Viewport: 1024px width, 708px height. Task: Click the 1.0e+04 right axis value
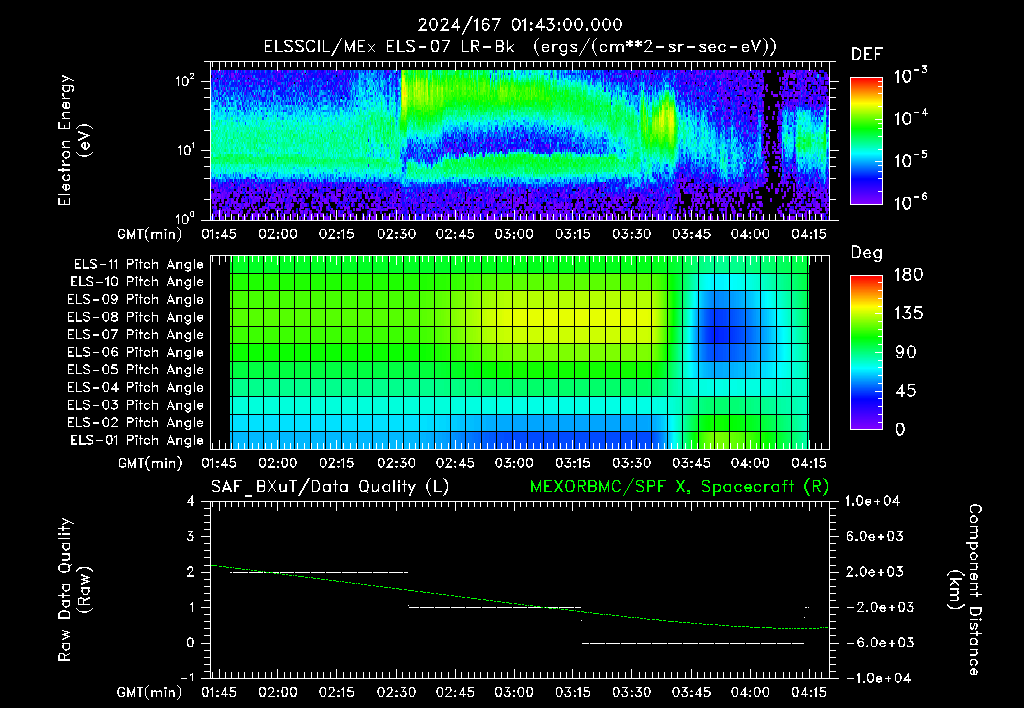coord(872,501)
